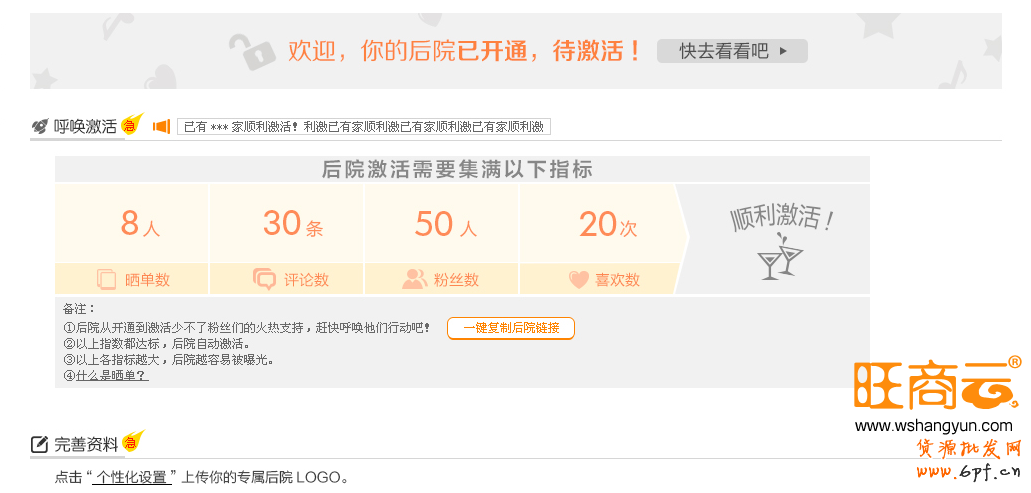Click the 急 badge next to 呼唤激活
1031x493 pixels.
131,125
